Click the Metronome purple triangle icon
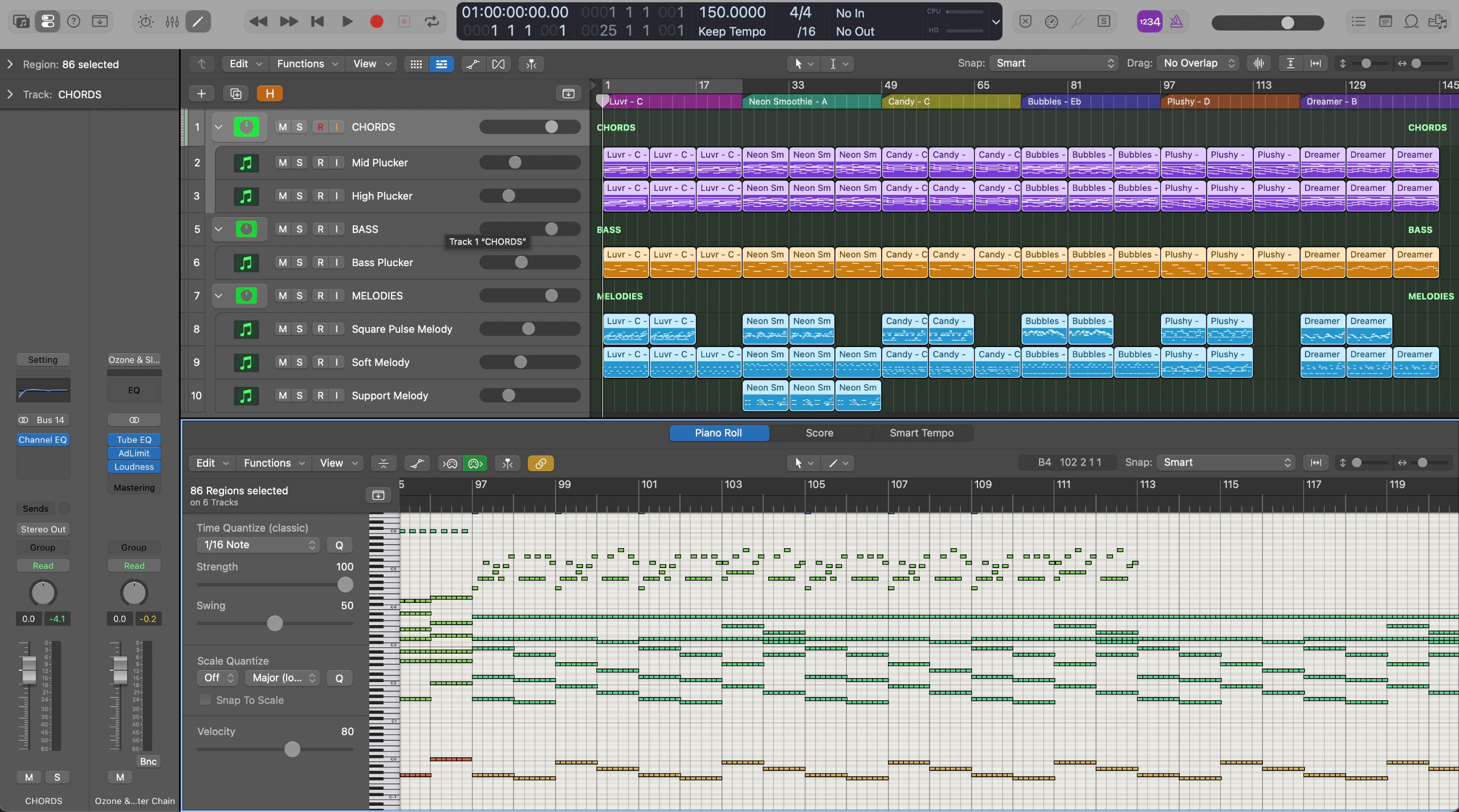This screenshot has width=1459, height=812. pyautogui.click(x=1176, y=22)
